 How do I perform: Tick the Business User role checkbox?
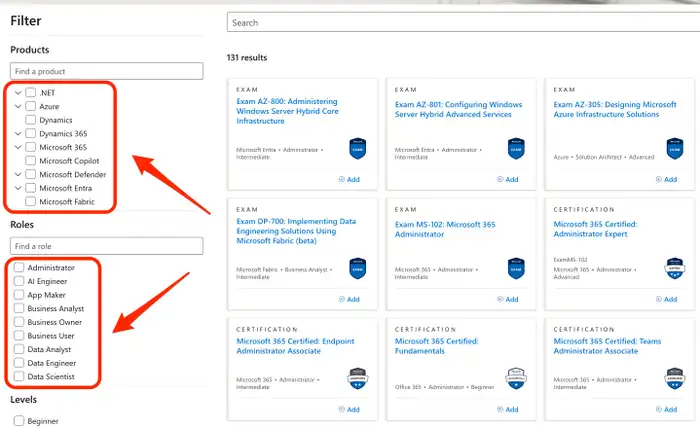[19, 336]
